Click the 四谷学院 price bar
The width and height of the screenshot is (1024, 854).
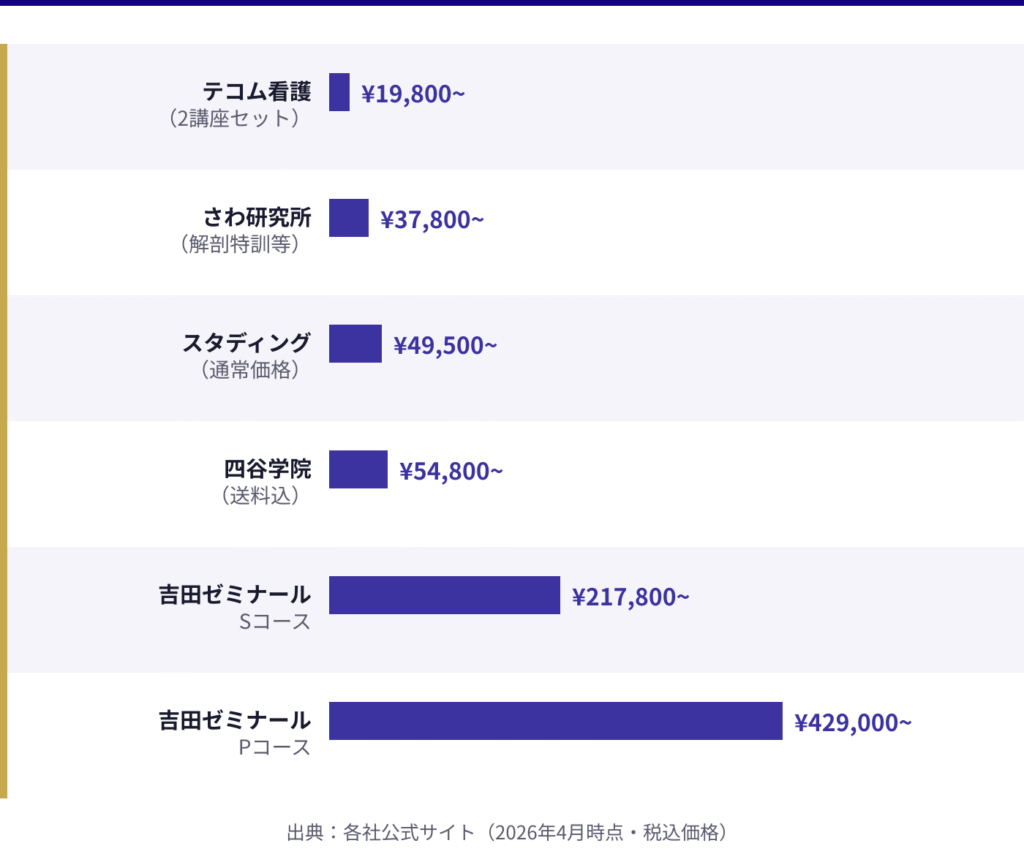(x=358, y=470)
